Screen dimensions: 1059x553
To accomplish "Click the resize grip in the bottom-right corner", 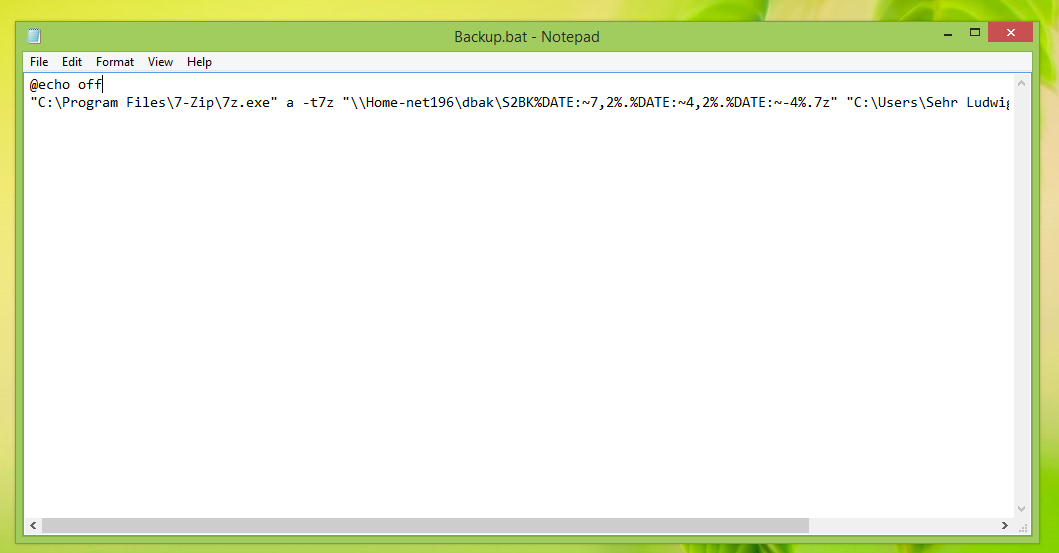I will click(1023, 525).
